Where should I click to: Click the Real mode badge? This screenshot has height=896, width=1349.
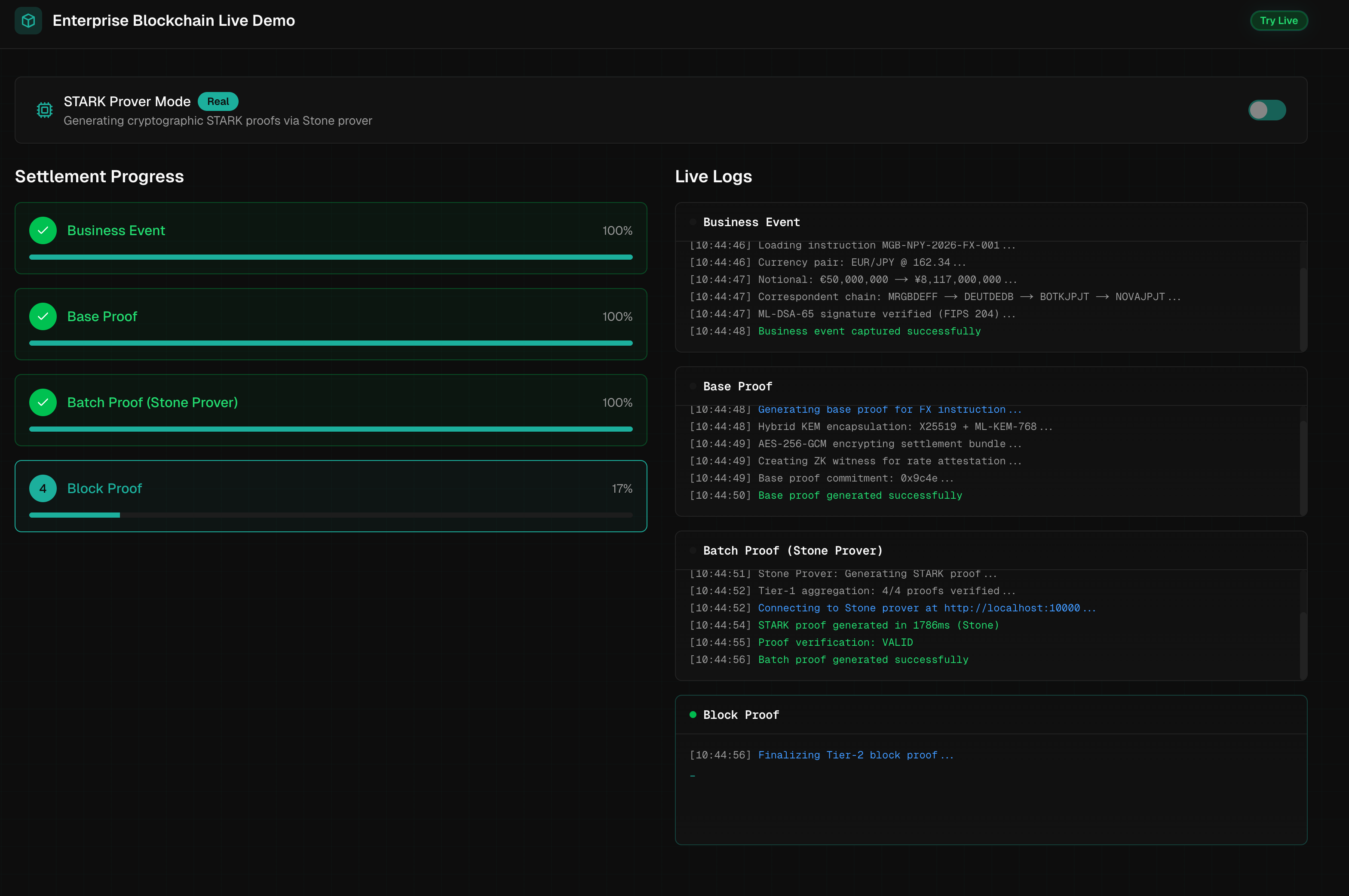(218, 101)
